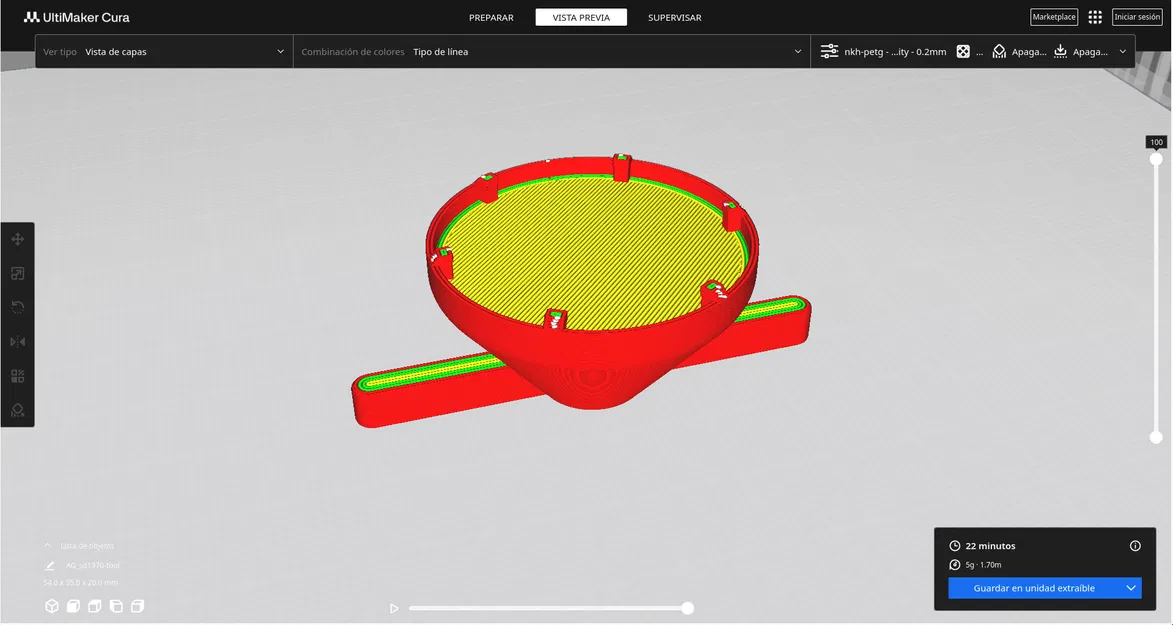Switch to the VISTA PREVIA stage

(581, 17)
